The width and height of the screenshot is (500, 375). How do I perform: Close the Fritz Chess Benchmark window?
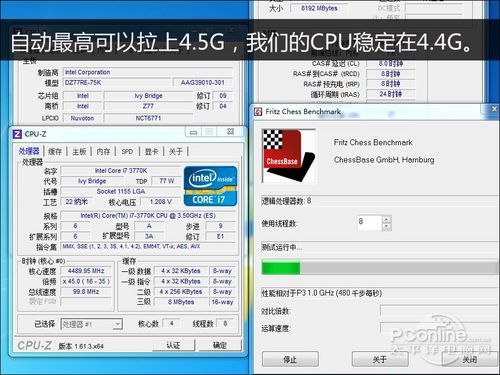(494, 109)
